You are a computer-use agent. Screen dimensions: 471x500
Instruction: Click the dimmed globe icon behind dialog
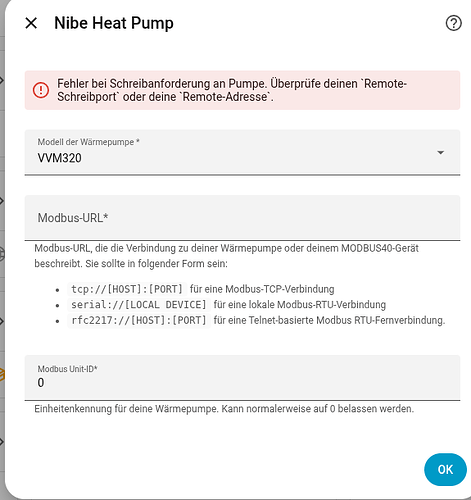(2, 254)
